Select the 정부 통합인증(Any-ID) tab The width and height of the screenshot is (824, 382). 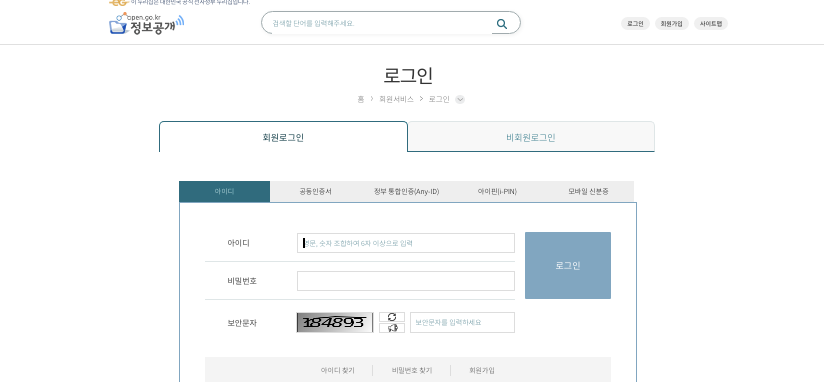click(406, 191)
